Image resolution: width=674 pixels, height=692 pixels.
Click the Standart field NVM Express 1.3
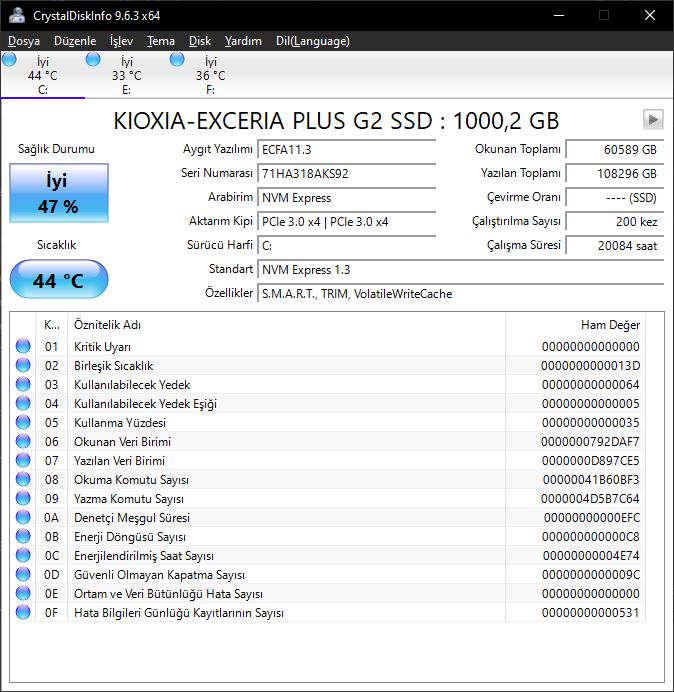[x=461, y=270]
